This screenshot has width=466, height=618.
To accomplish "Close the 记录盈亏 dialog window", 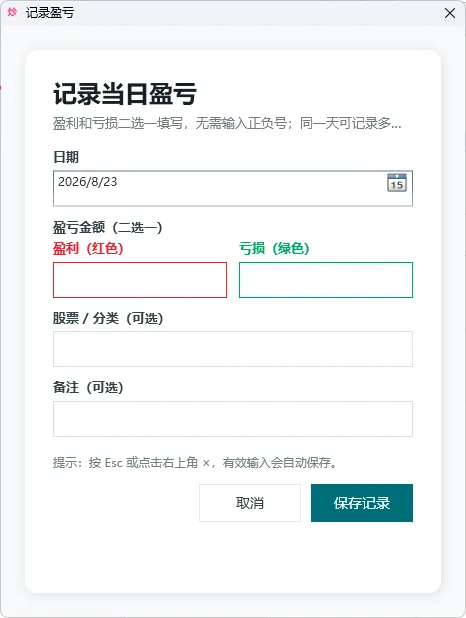I will [x=450, y=13].
